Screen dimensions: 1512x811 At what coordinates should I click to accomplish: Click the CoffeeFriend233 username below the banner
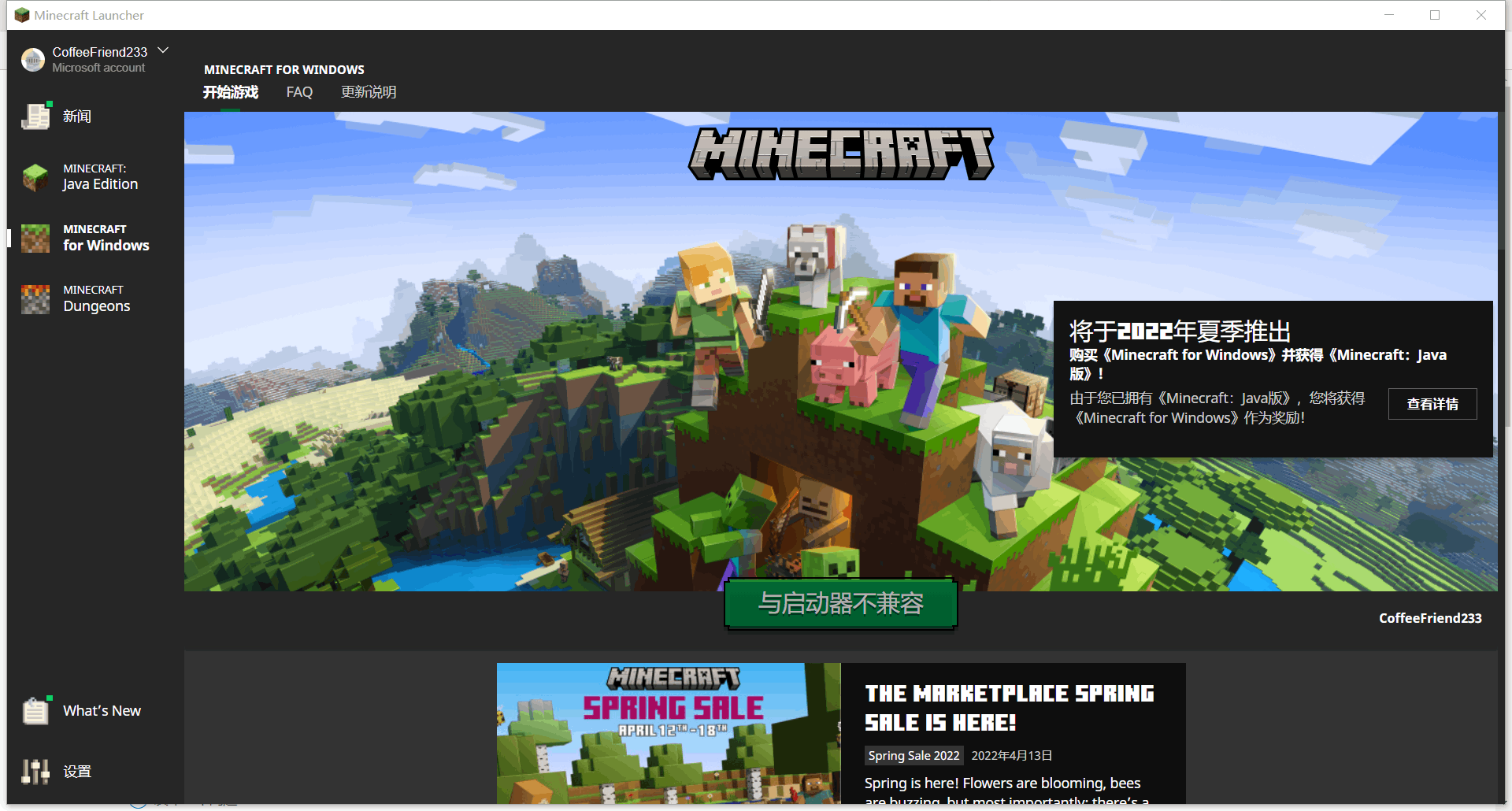tap(1430, 618)
